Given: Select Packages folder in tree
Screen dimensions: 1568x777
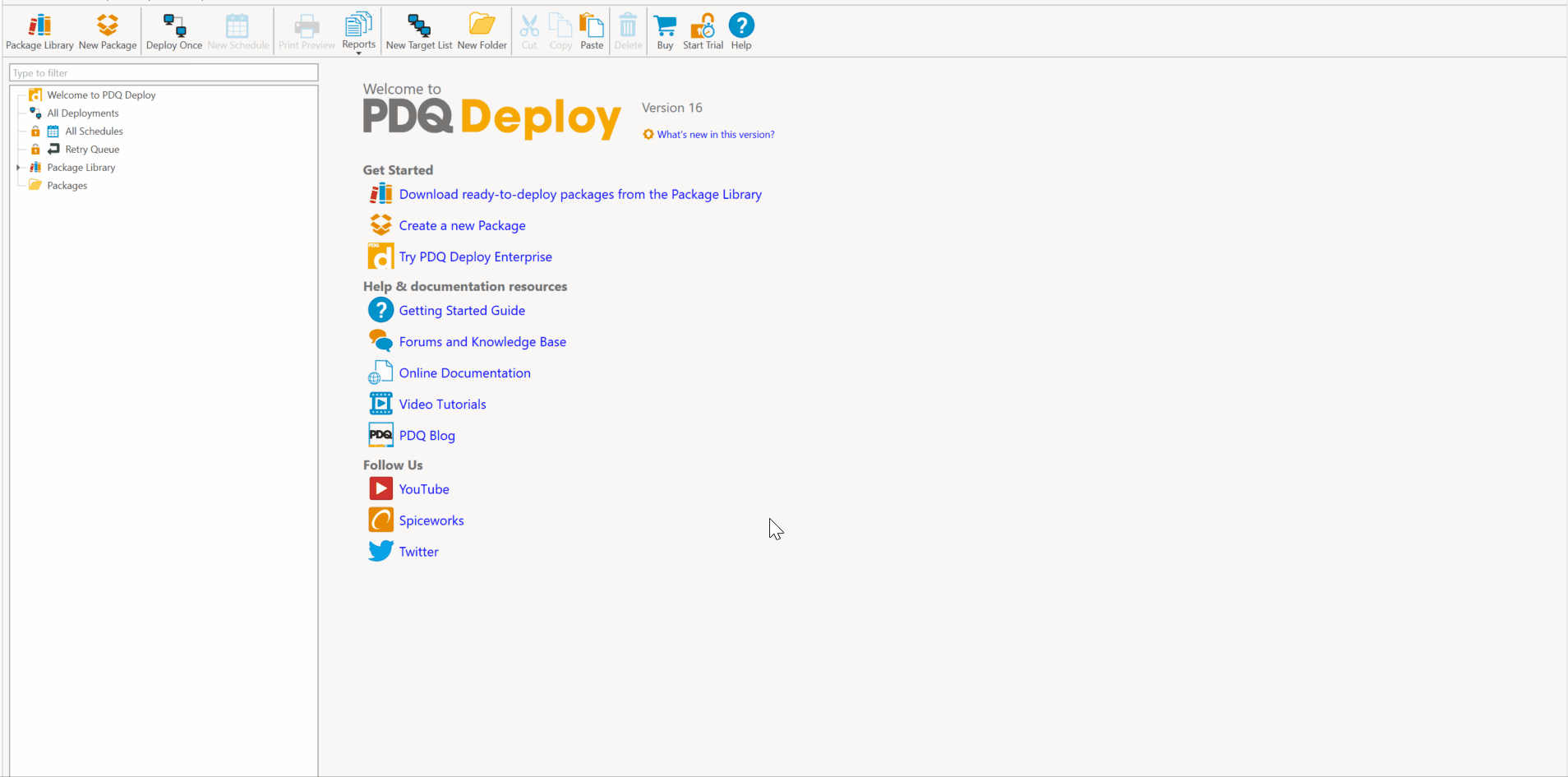Looking at the screenshot, I should (67, 186).
